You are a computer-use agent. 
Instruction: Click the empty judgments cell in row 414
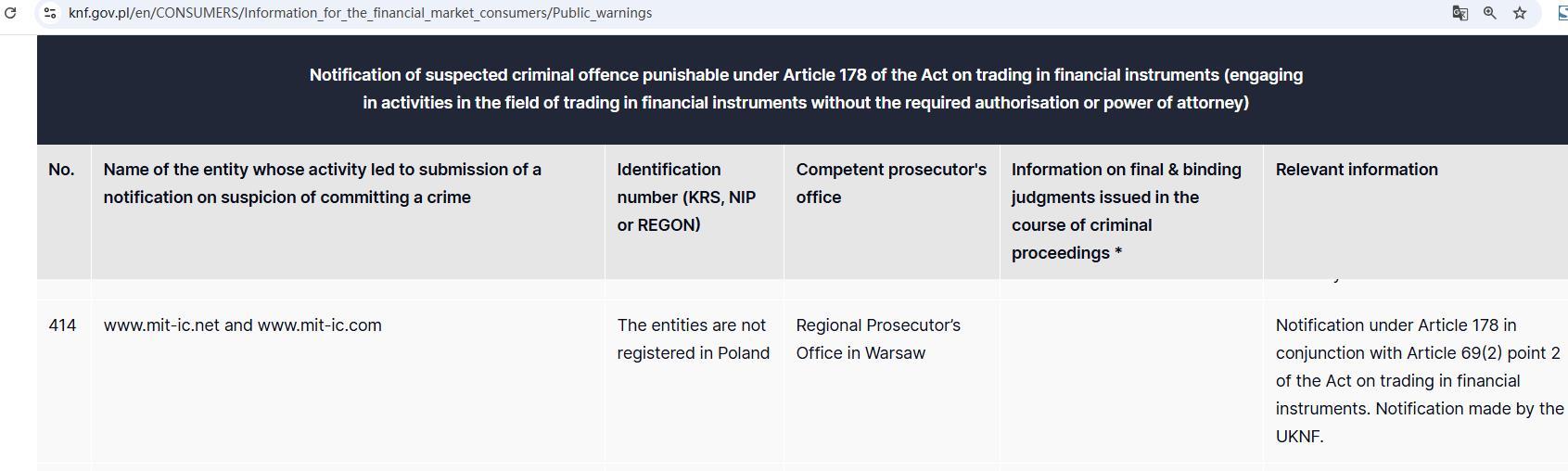[1130, 380]
